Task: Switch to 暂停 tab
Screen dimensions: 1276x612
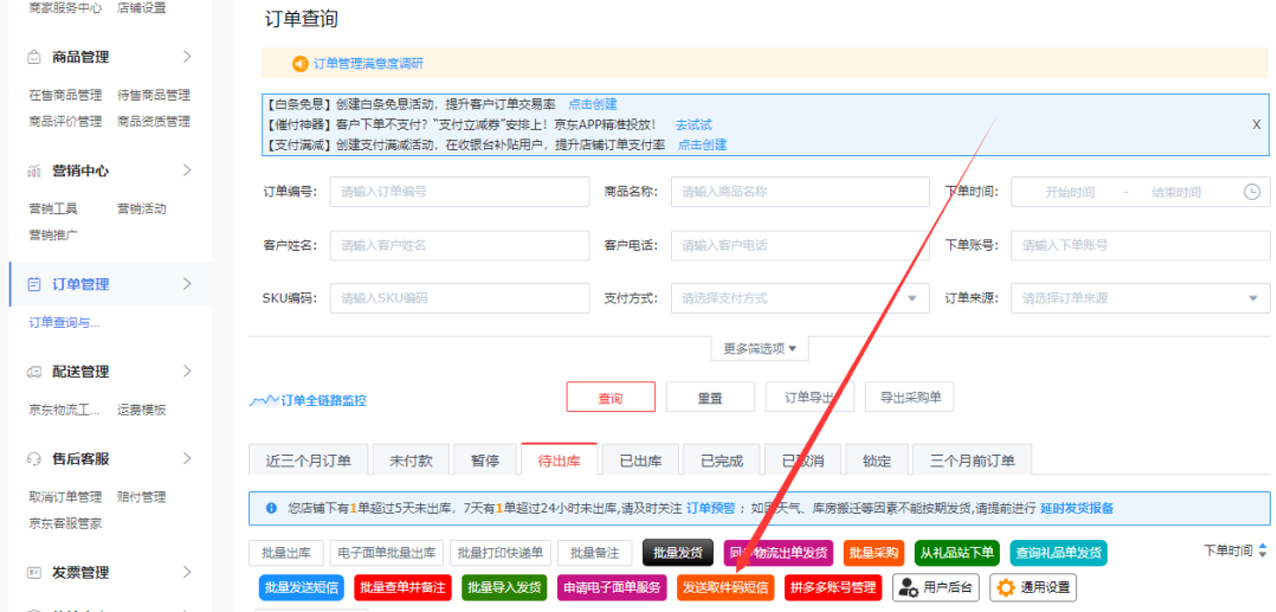Action: (485, 461)
